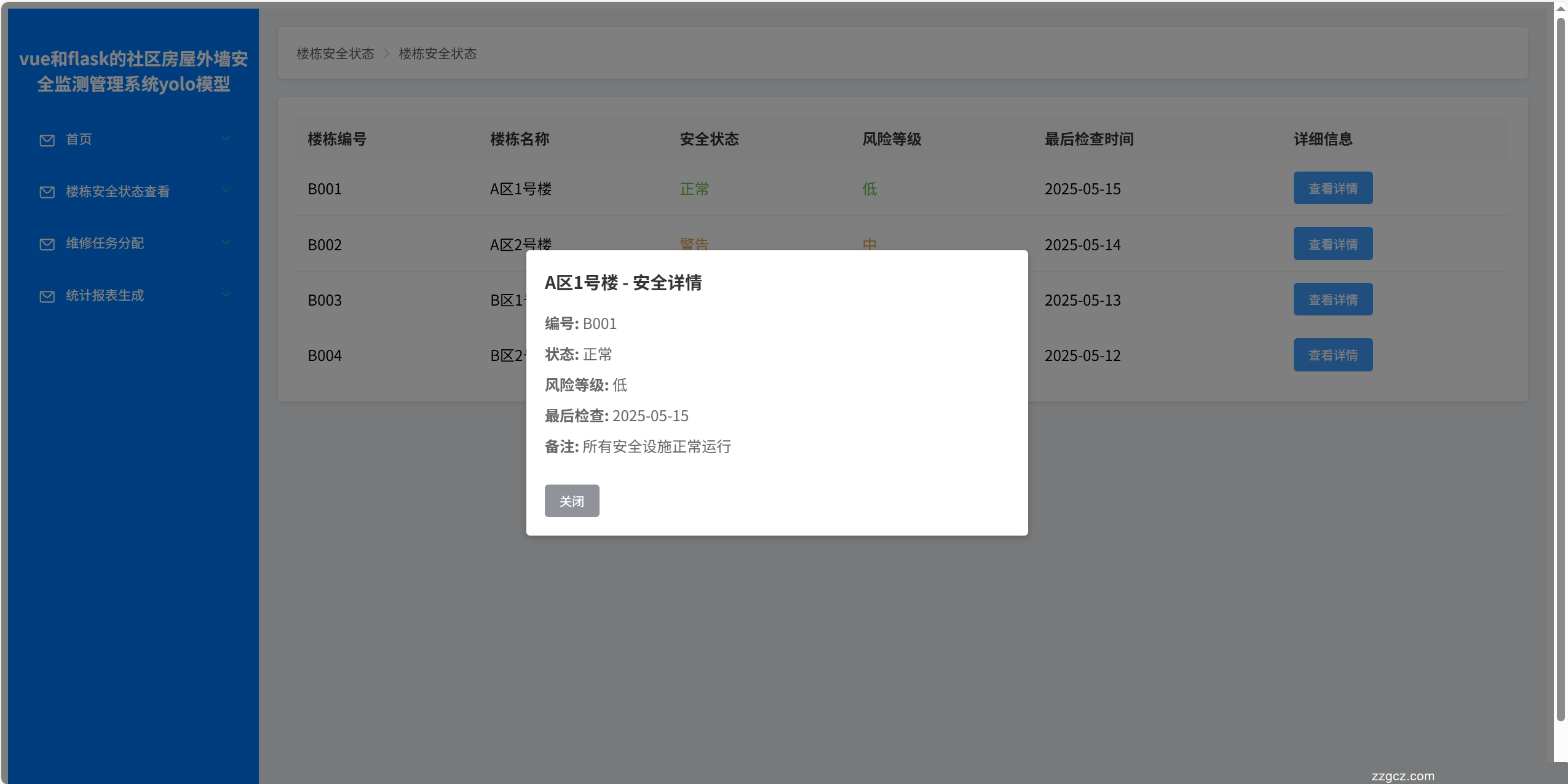Open the 统计报表生成 sidebar menu item
This screenshot has height=784, width=1568.
point(105,296)
